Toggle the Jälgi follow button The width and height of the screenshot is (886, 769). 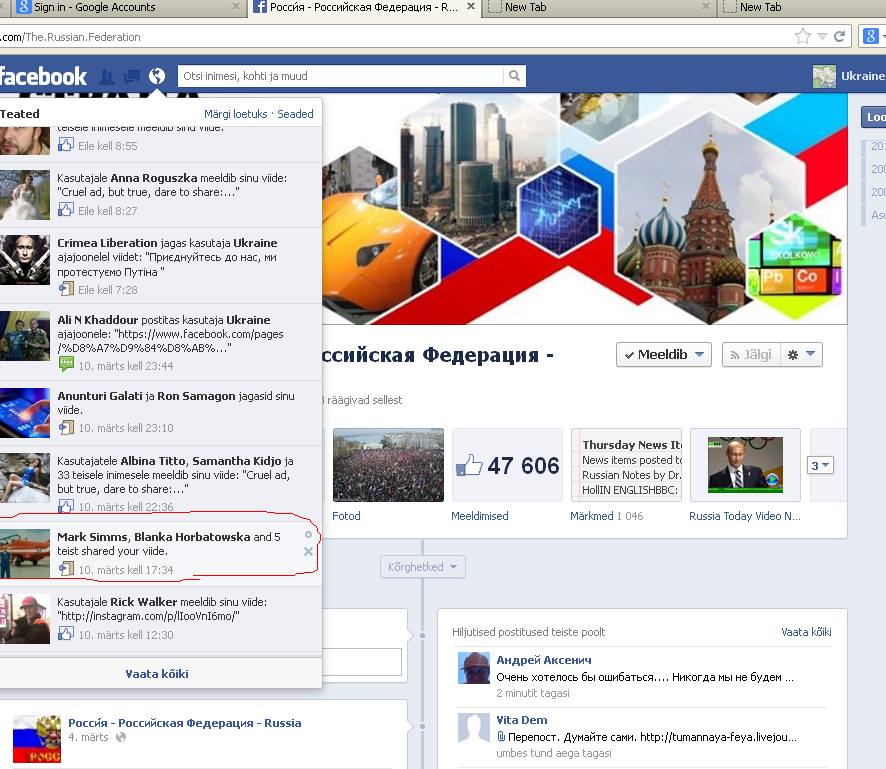point(751,355)
